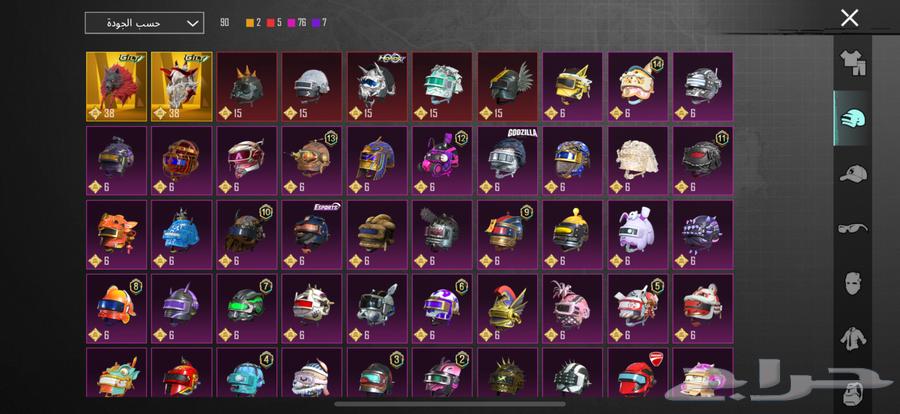Choose the Godzilla-labeled helmet
The image size is (900, 414).
point(508,161)
